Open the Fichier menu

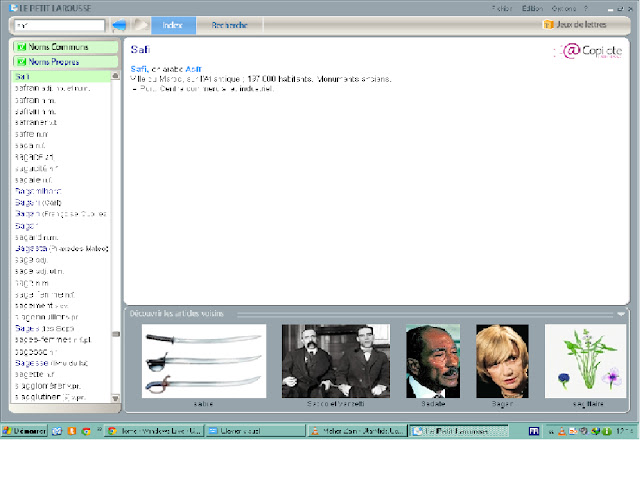[502, 9]
